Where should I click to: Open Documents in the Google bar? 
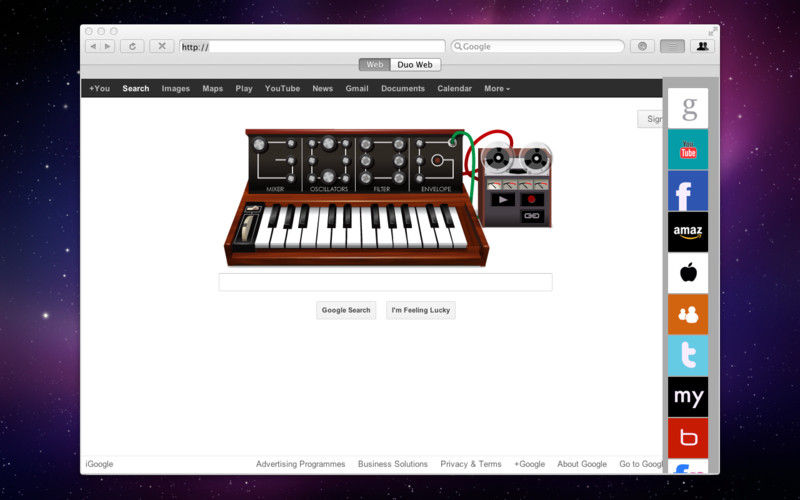(x=403, y=88)
